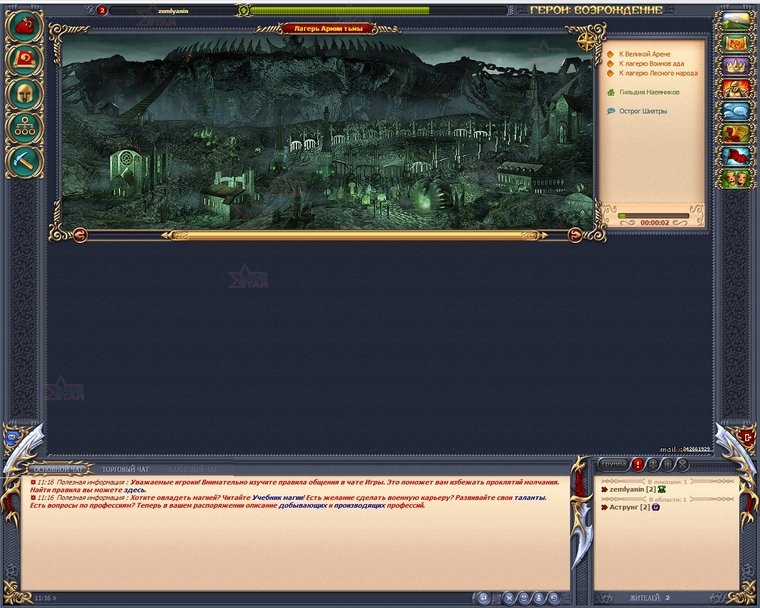Click the здесь link in chat message
The height and width of the screenshot is (608, 760).
[128, 490]
